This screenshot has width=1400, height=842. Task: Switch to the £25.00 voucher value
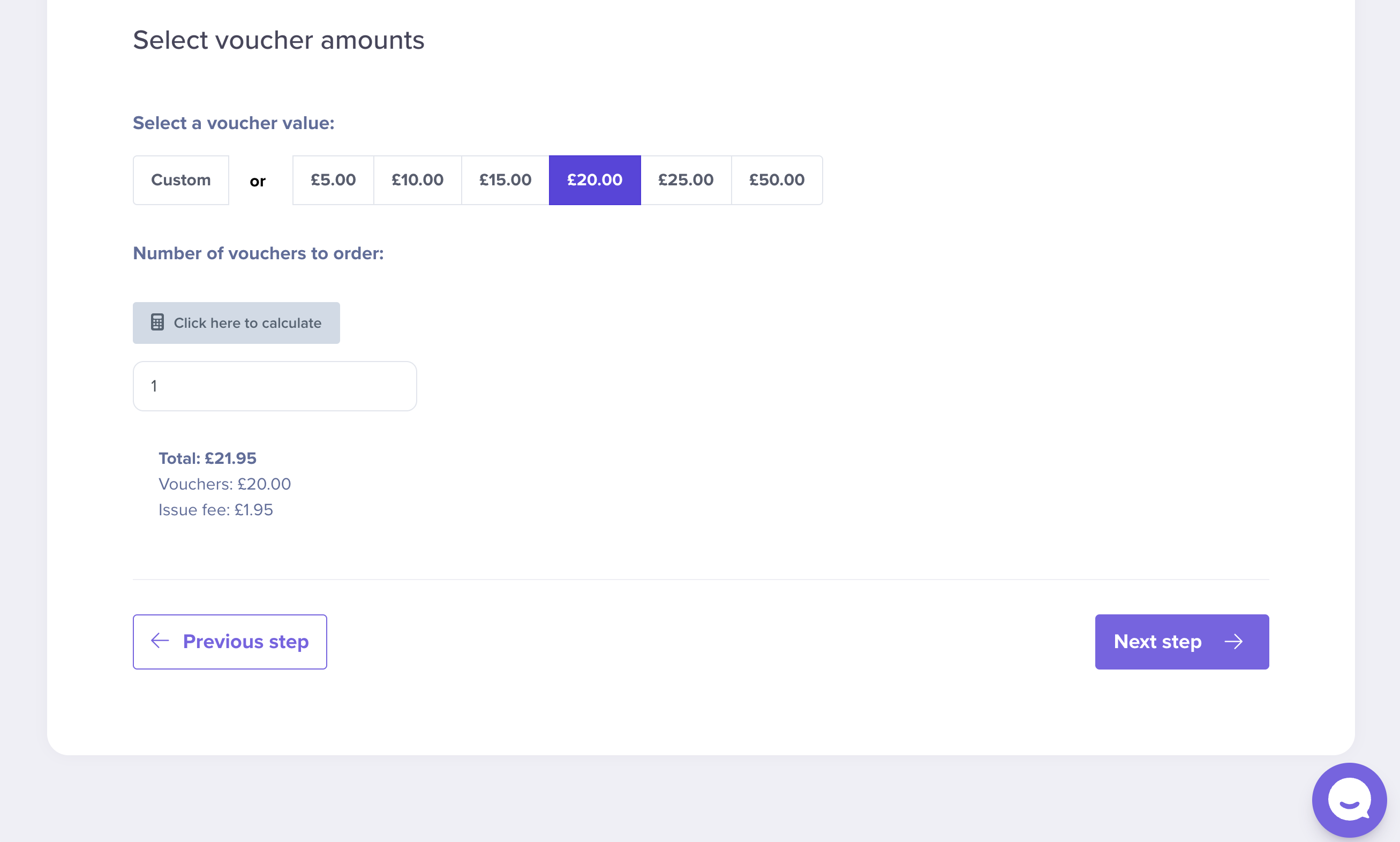point(685,180)
